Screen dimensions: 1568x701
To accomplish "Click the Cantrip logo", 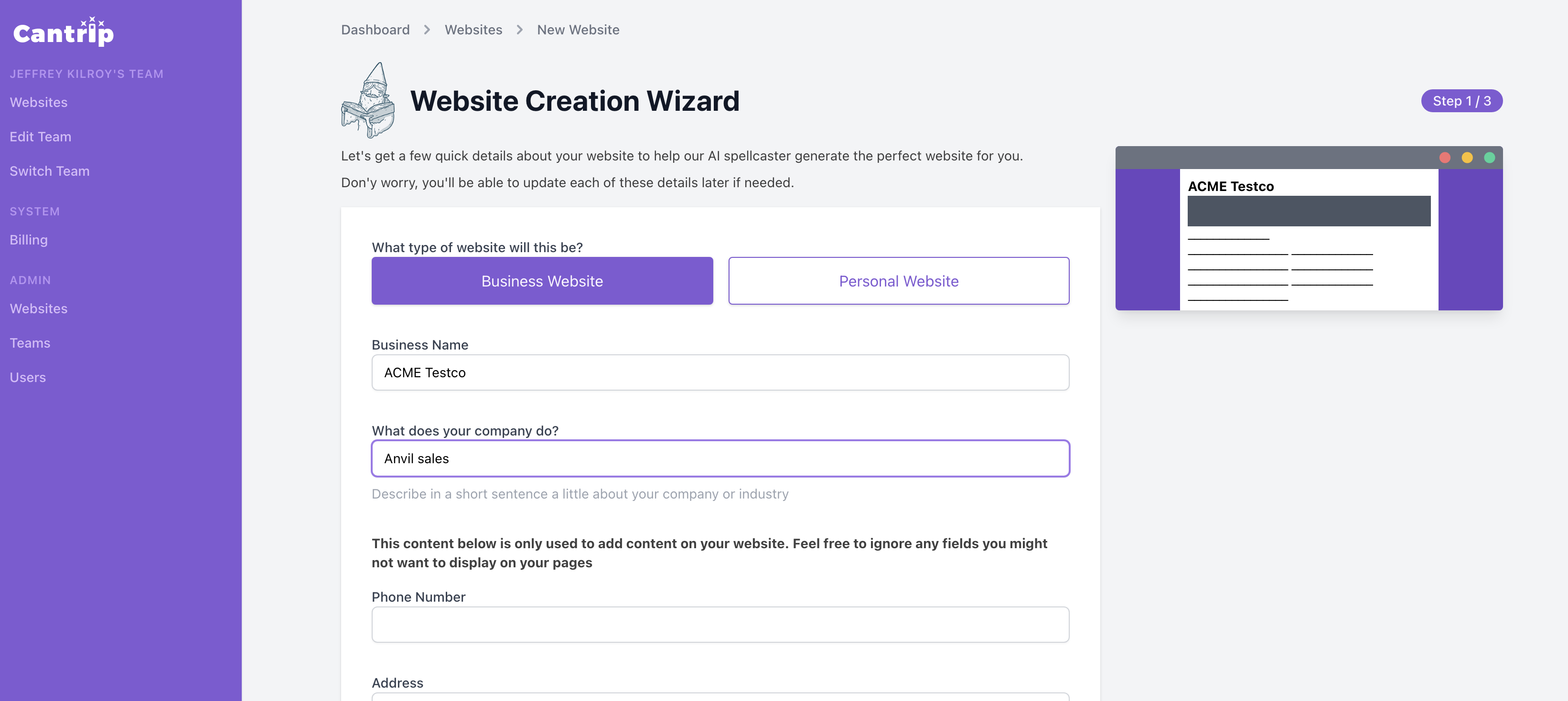I will pyautogui.click(x=64, y=32).
